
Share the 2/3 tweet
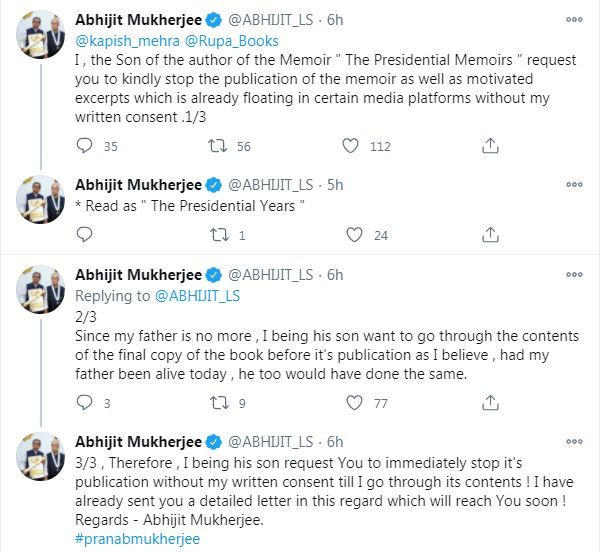point(490,403)
